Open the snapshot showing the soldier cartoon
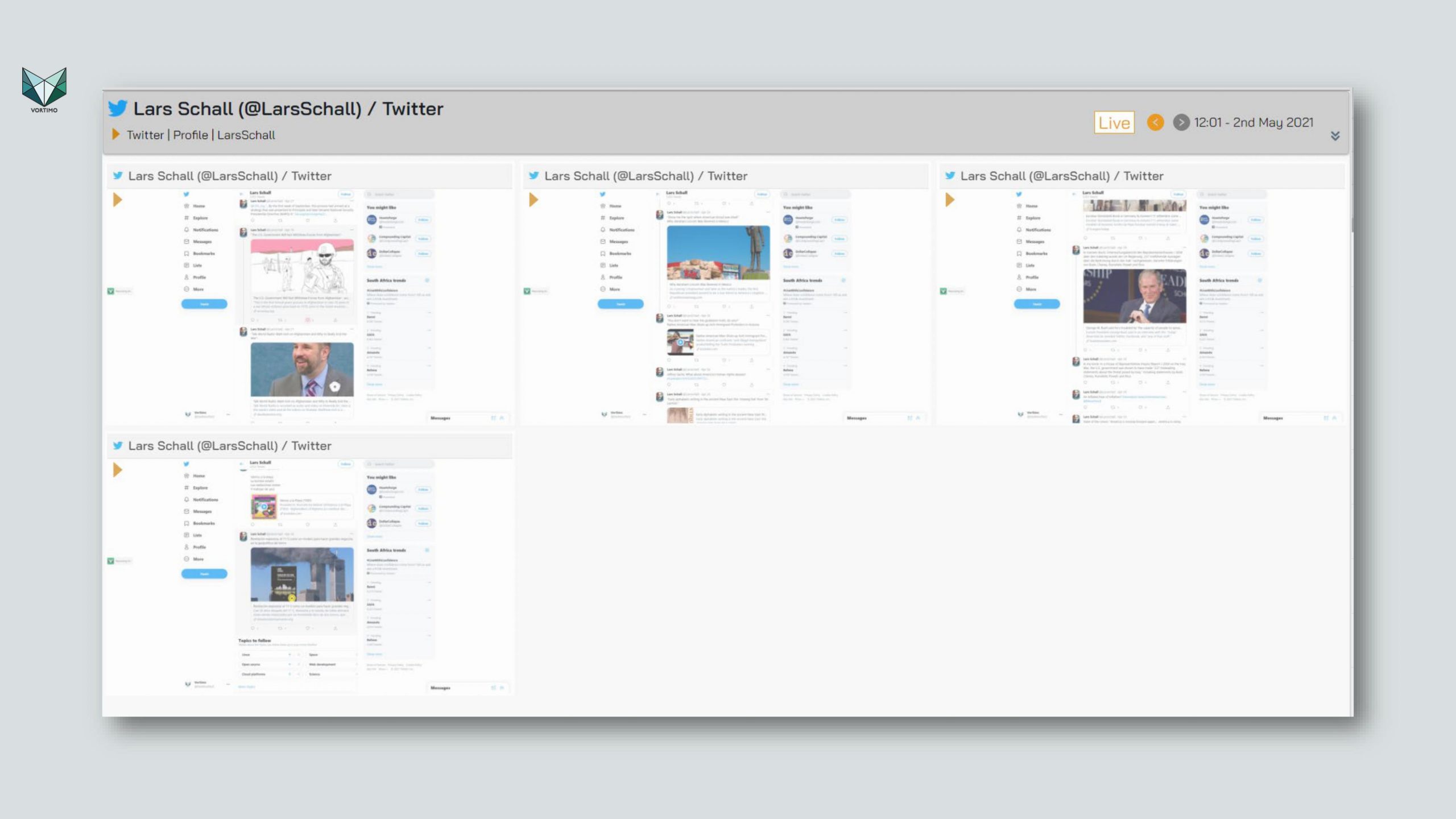1456x819 pixels. point(310,306)
